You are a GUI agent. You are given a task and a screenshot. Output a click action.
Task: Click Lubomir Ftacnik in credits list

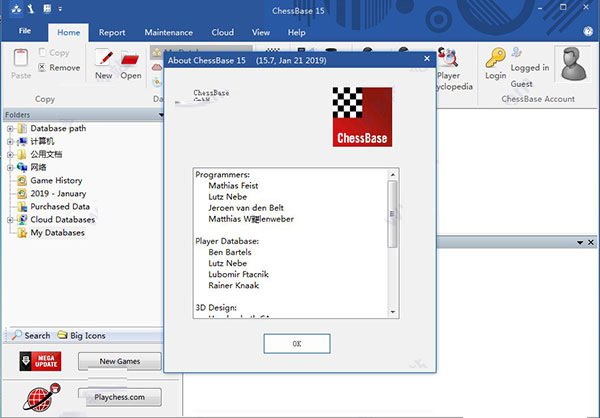pos(238,274)
